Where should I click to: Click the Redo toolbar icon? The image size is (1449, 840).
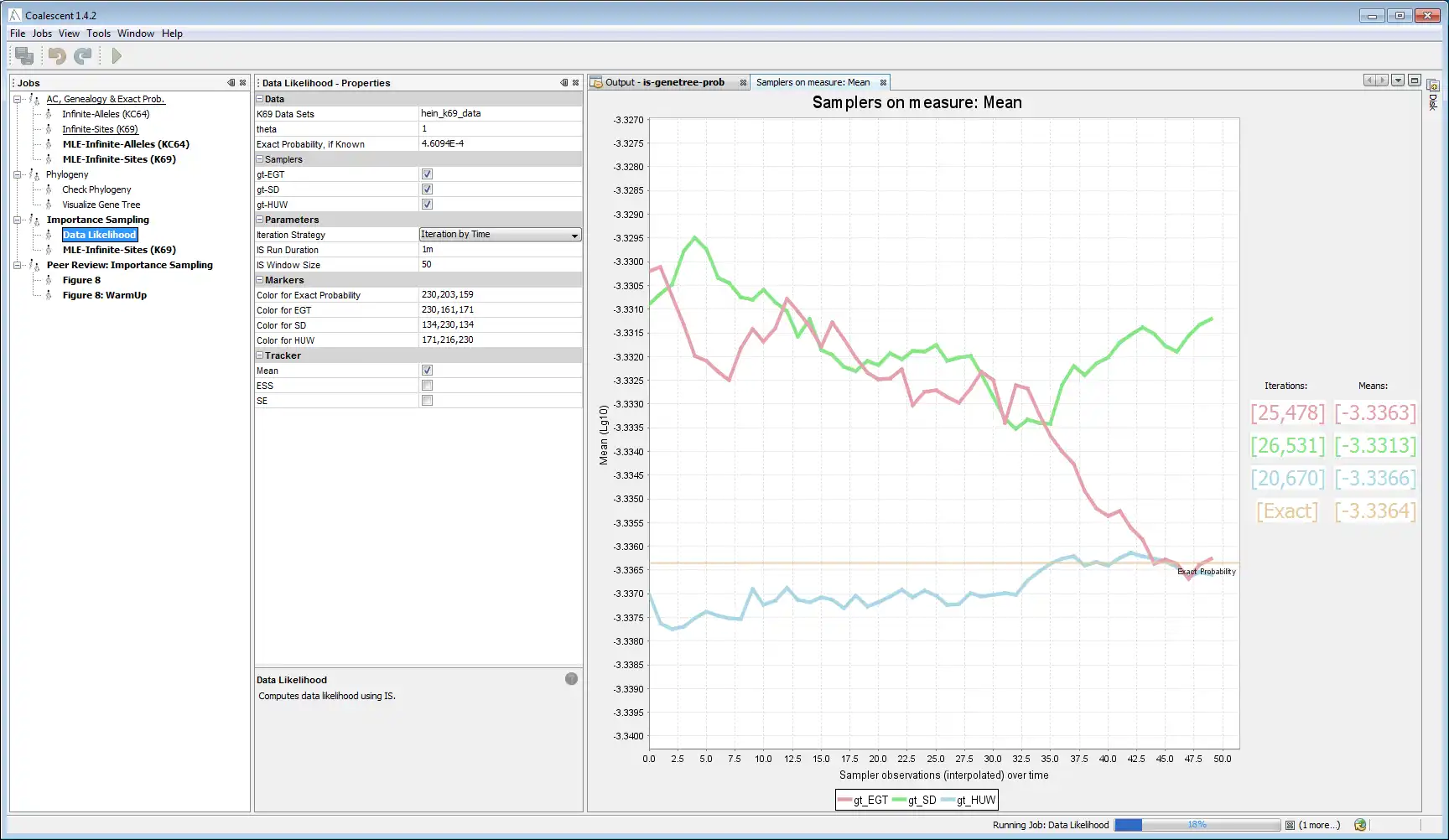pyautogui.click(x=82, y=56)
